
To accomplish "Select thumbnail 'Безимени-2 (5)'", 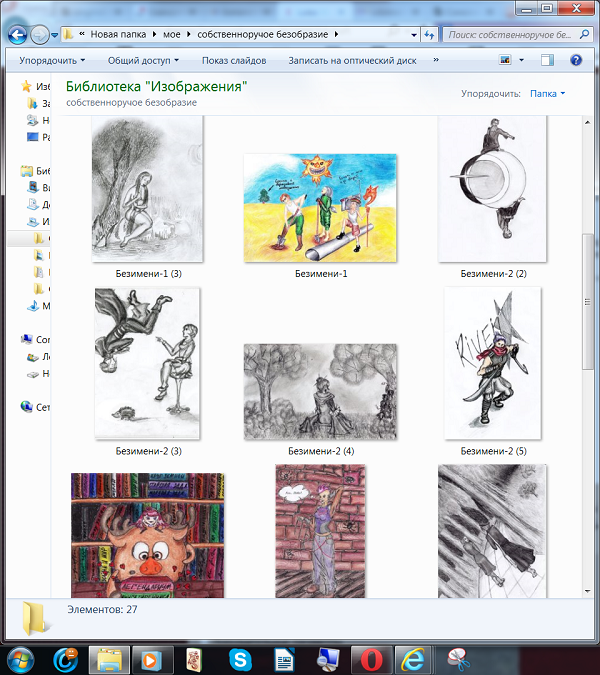I will click(492, 363).
